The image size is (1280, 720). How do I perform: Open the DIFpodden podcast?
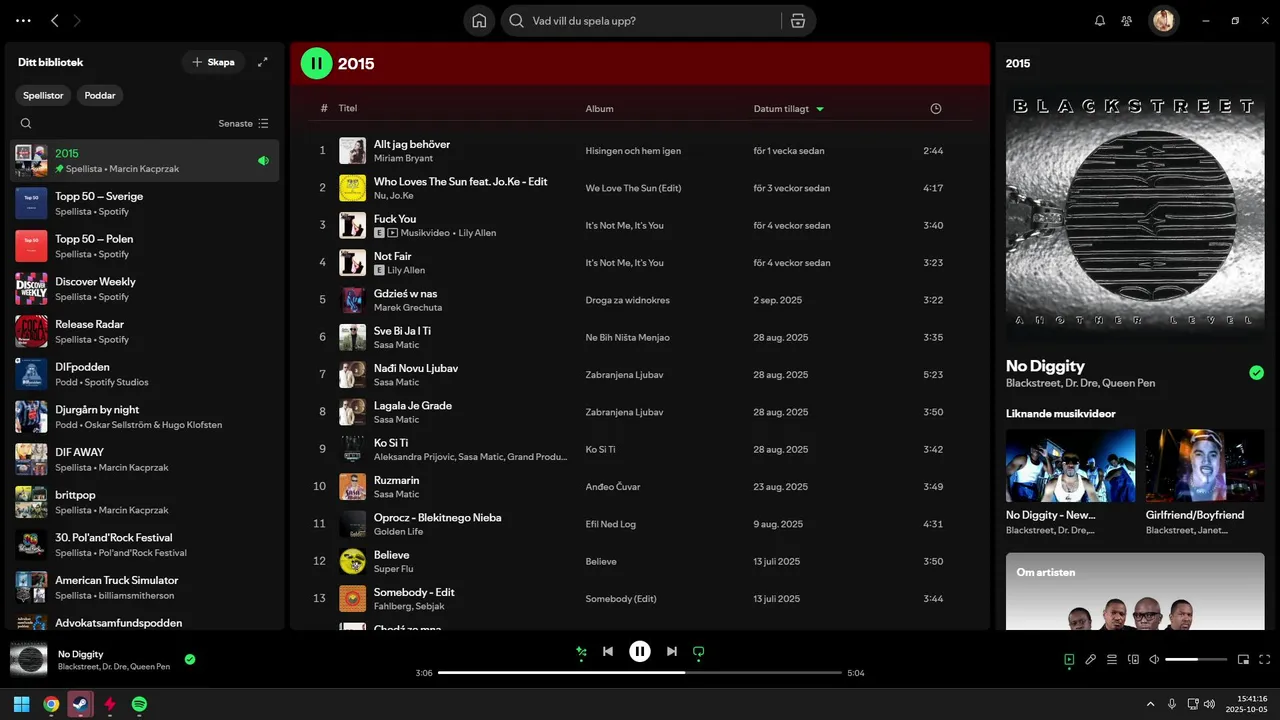(145, 374)
